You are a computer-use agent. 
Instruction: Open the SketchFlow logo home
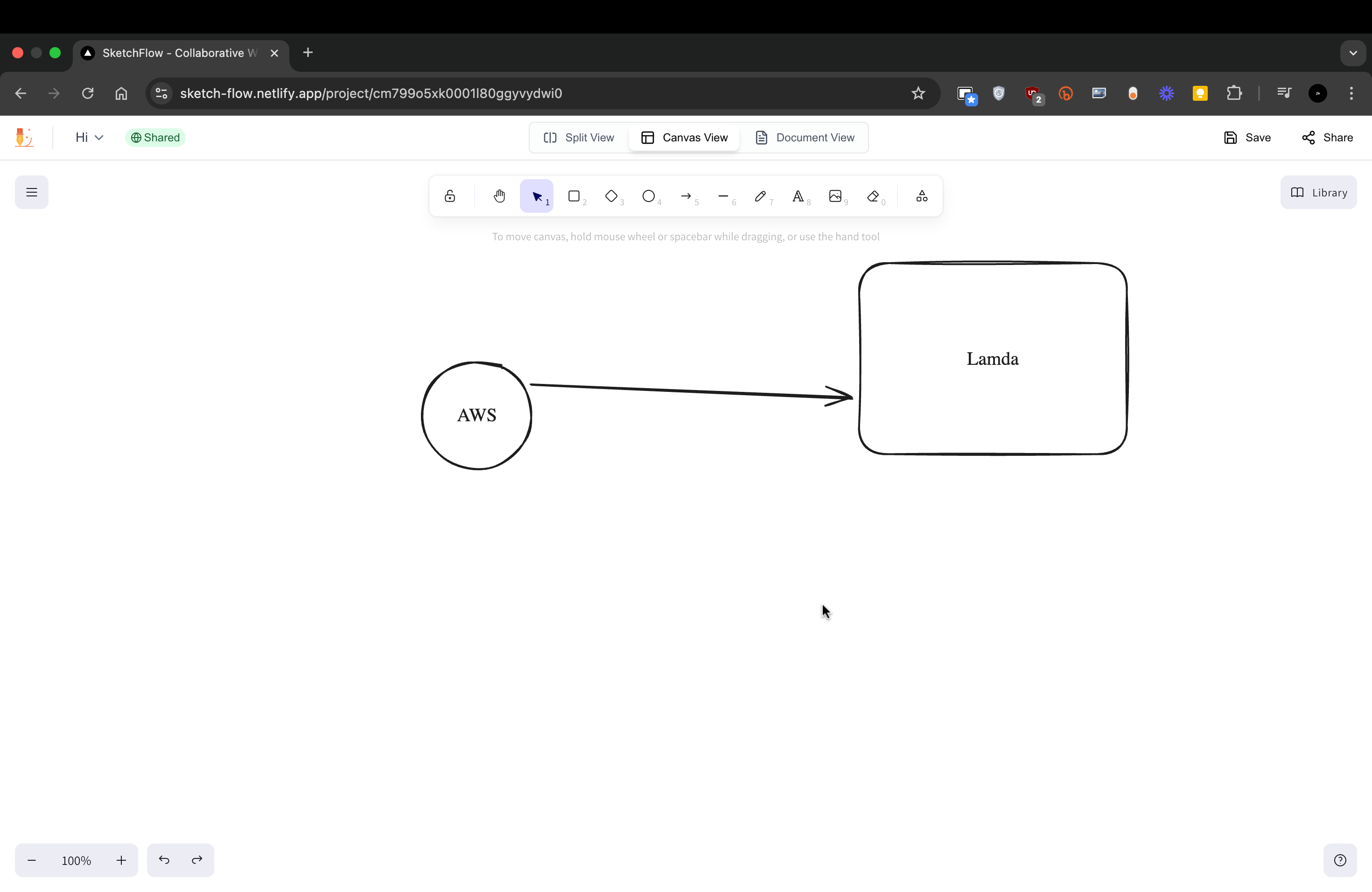coord(24,138)
